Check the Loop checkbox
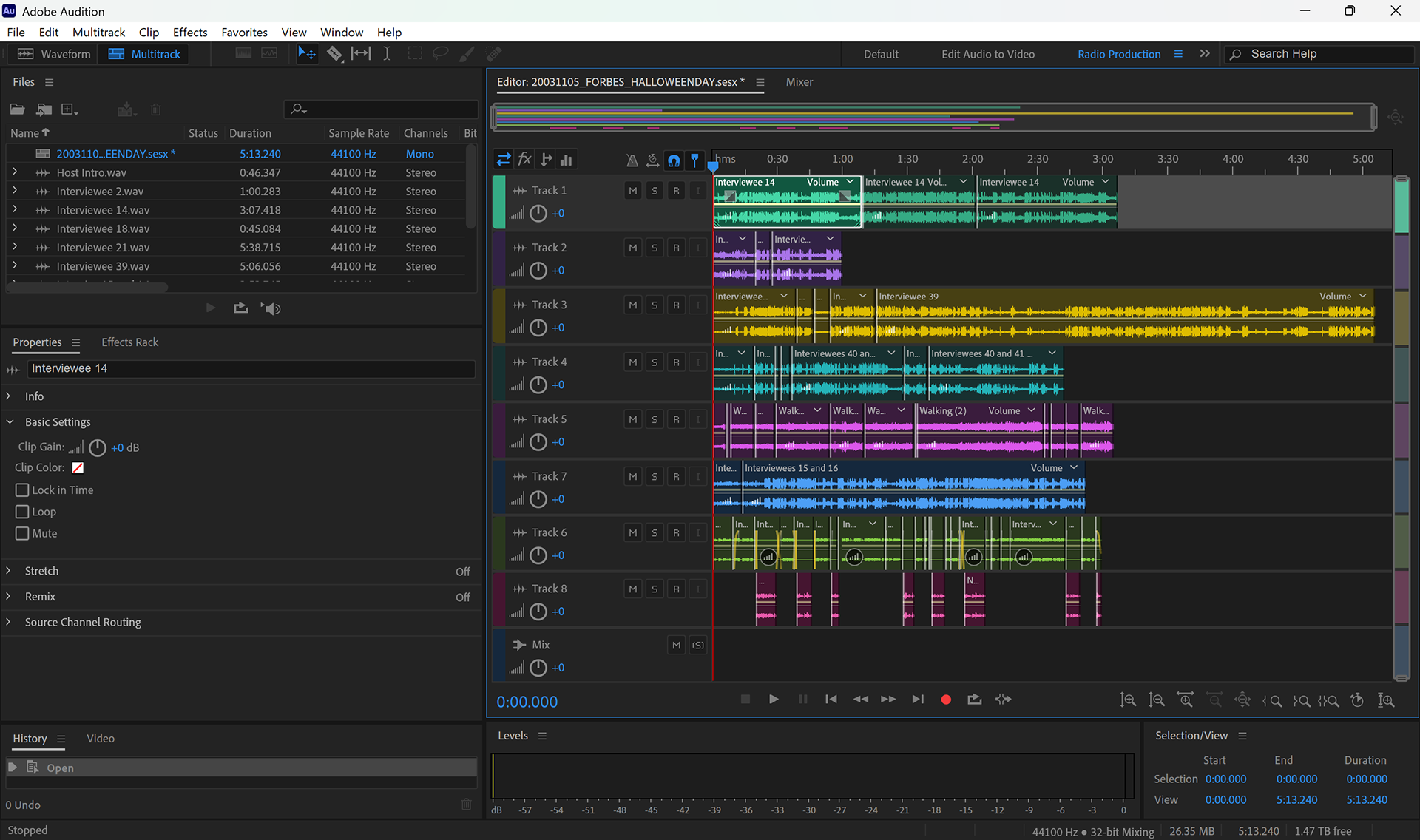Screen dimensions: 1420x840 (22, 512)
